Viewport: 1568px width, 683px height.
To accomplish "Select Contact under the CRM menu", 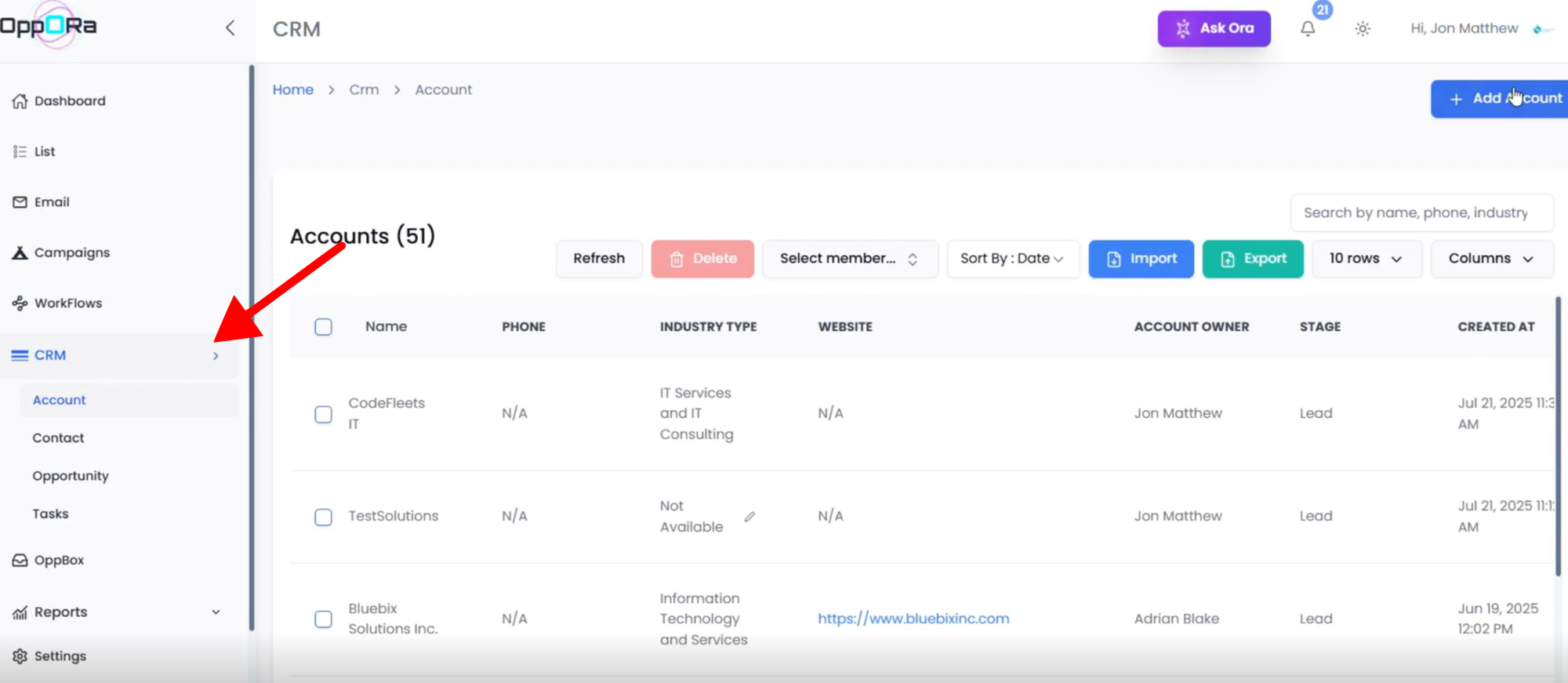I will [x=58, y=438].
